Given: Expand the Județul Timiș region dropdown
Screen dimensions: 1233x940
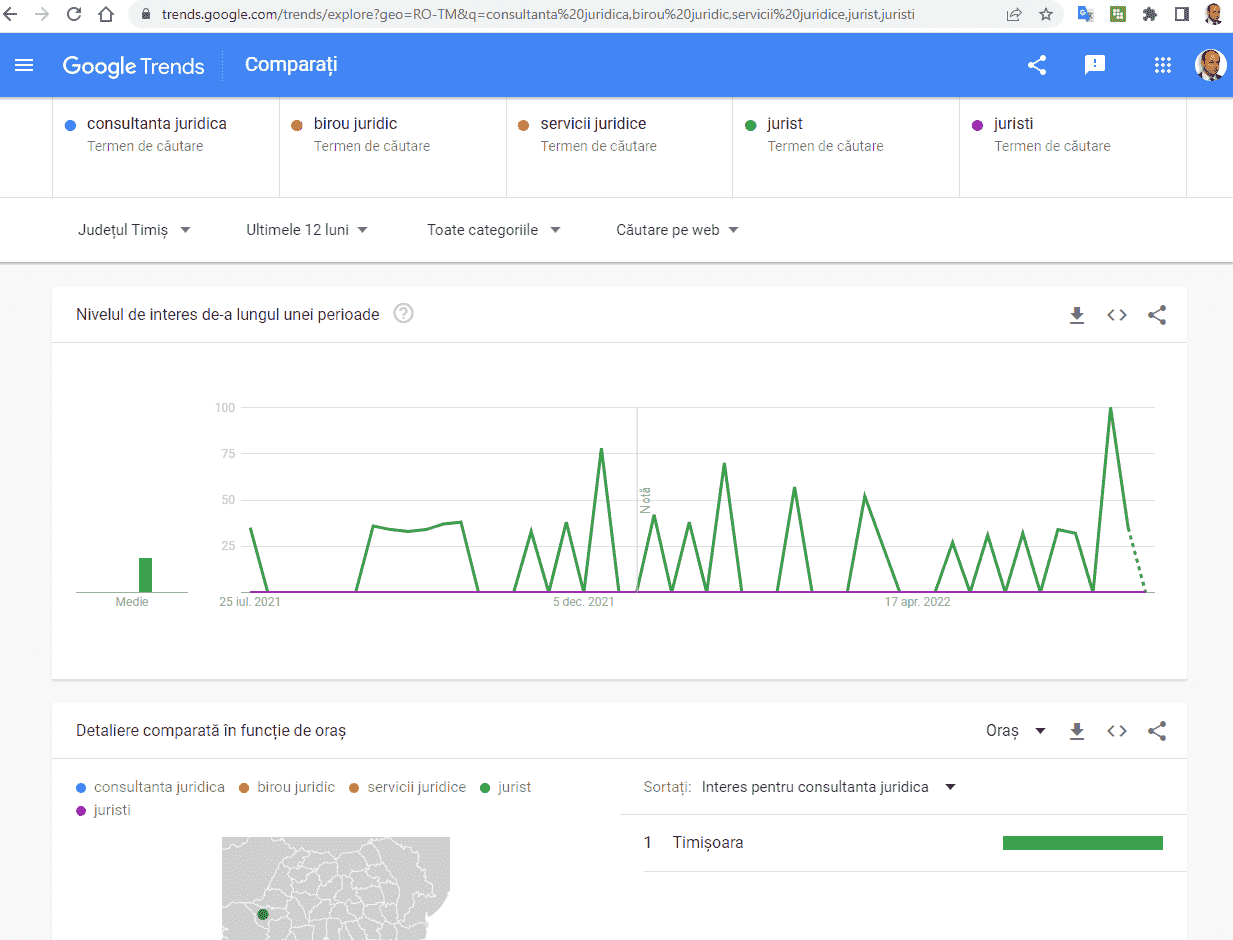Looking at the screenshot, I should (134, 230).
